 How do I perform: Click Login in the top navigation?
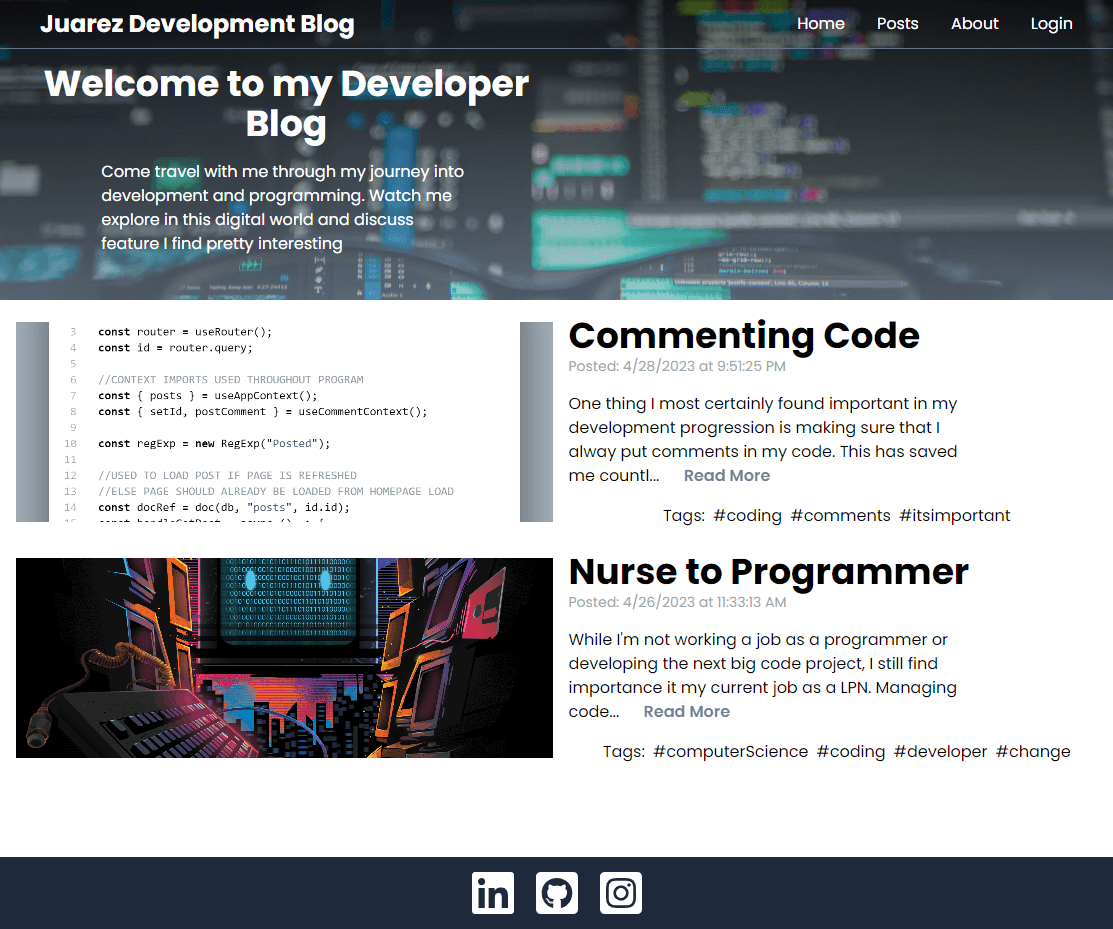tap(1051, 24)
